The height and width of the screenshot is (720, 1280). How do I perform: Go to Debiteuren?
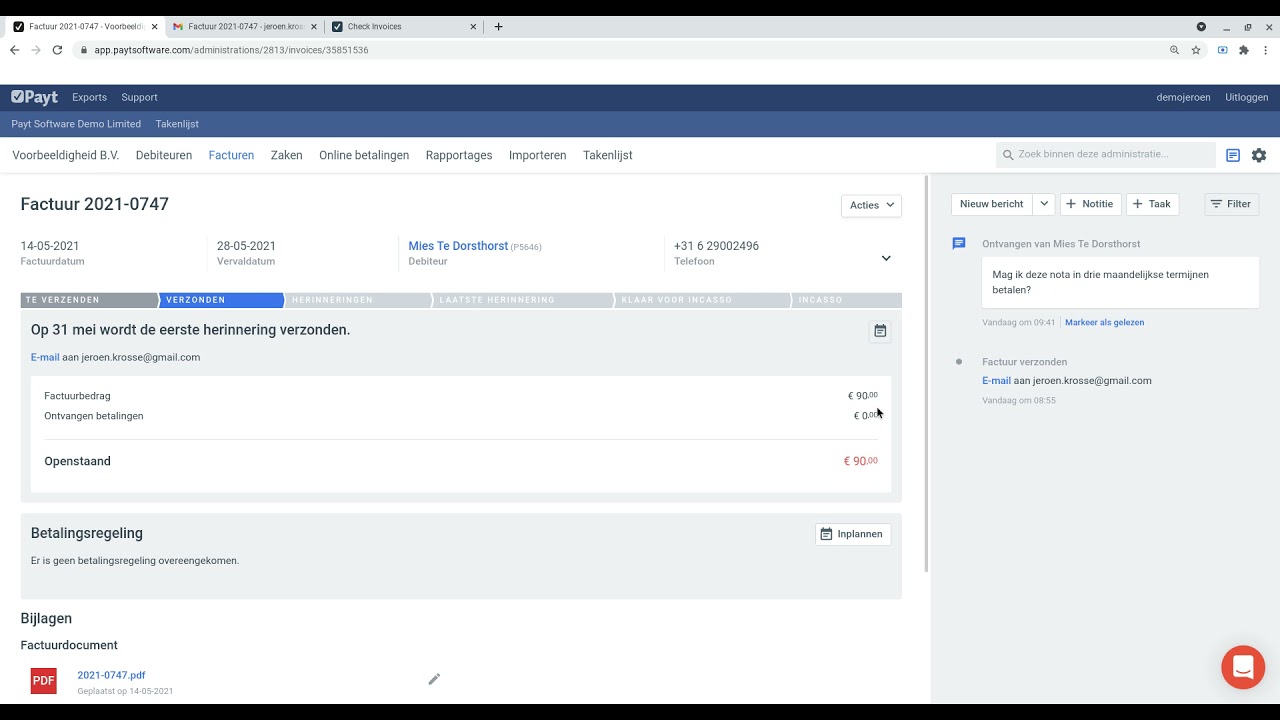164,155
